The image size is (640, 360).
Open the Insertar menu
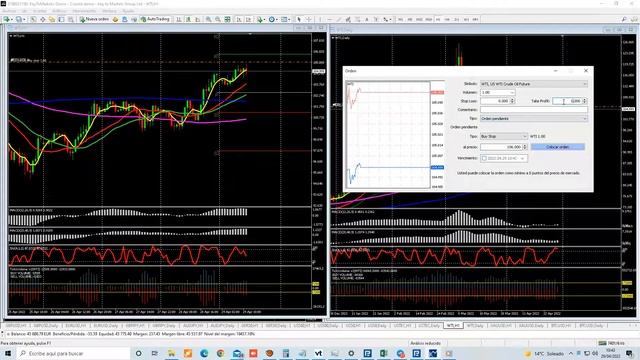tap(40, 11)
